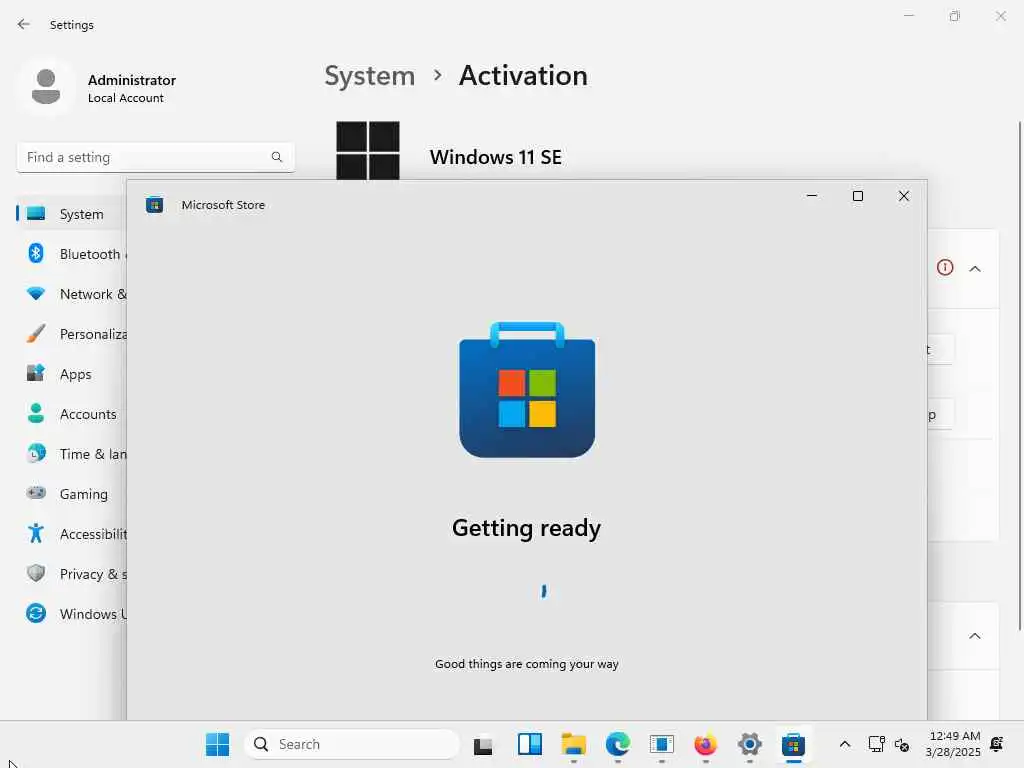The width and height of the screenshot is (1024, 768).
Task: Open the Widgets panel icon on taskbar
Action: click(x=530, y=744)
